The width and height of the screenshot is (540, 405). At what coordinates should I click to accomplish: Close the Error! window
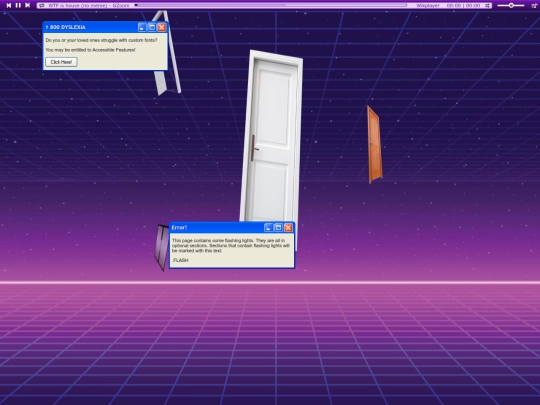point(288,228)
